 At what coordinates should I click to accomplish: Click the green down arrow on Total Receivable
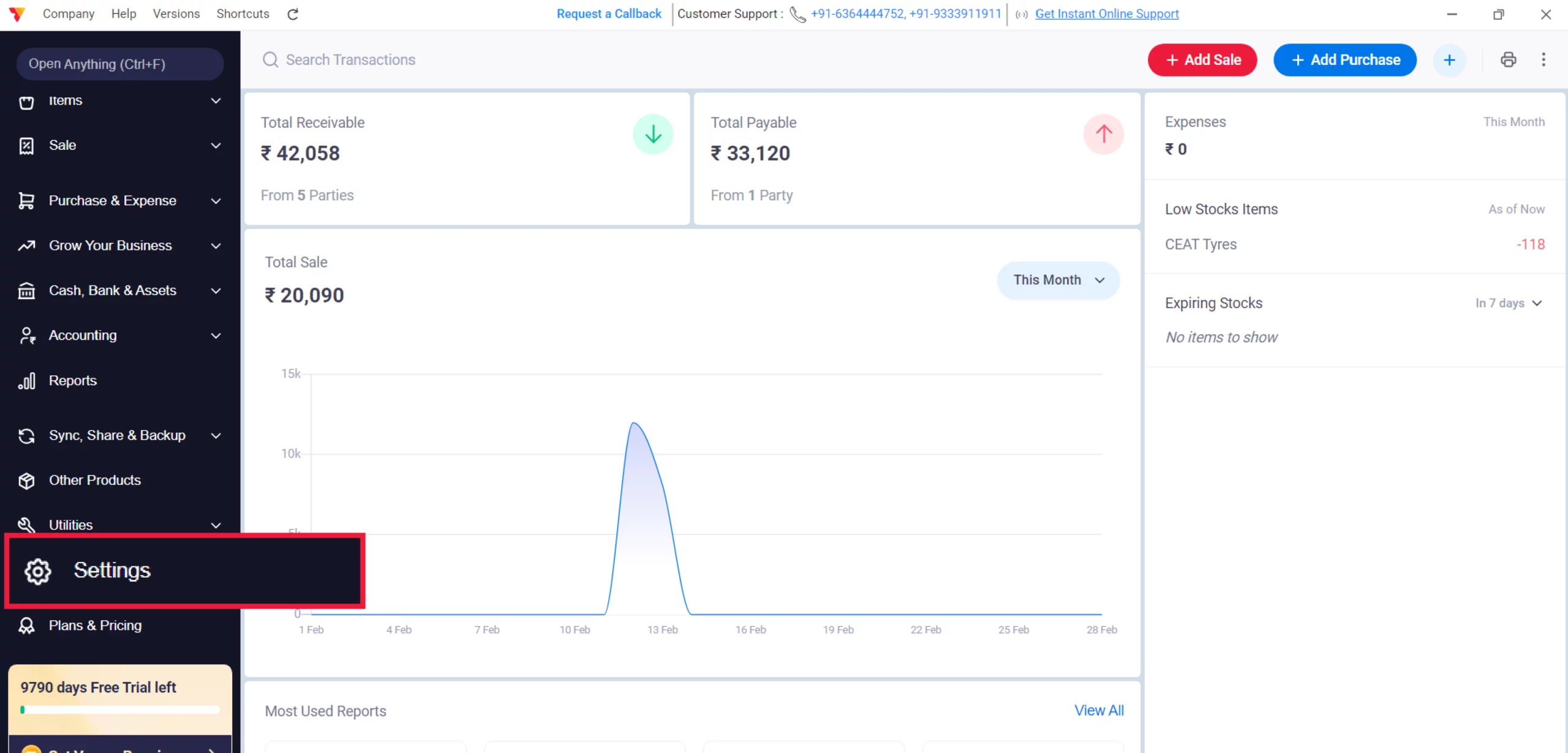[x=653, y=134]
